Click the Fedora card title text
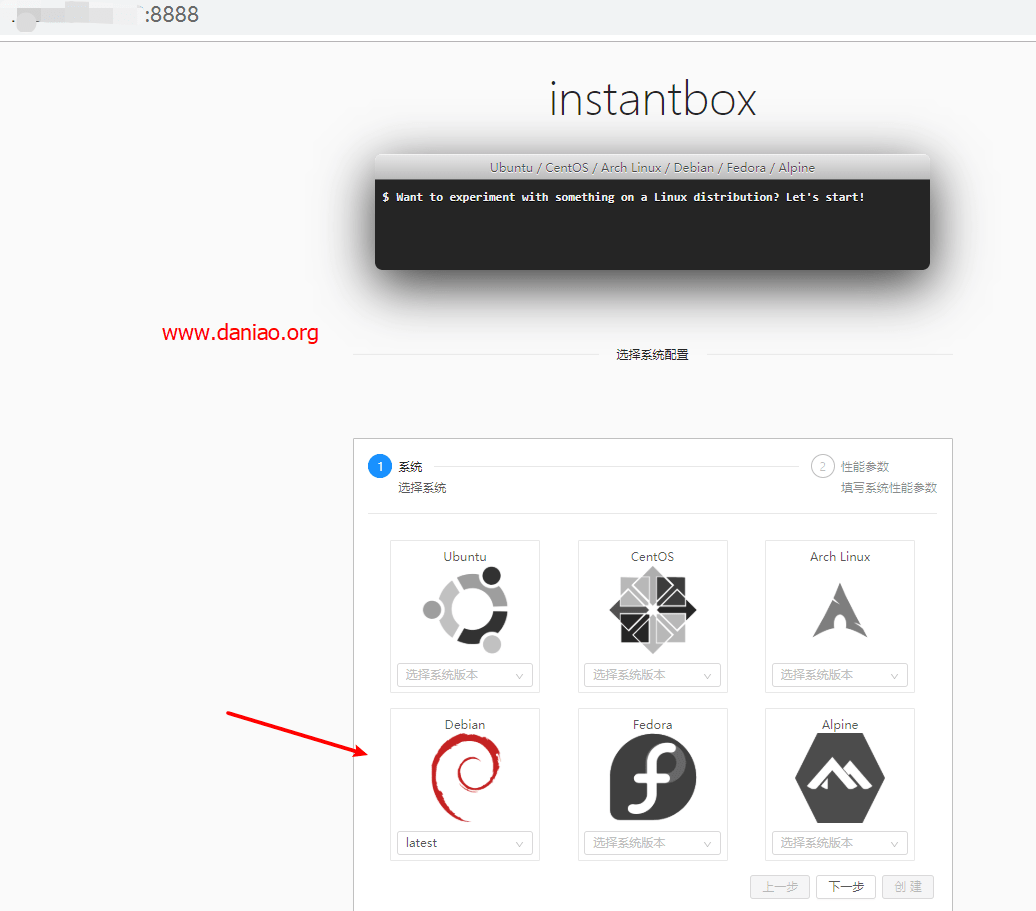 coord(653,725)
